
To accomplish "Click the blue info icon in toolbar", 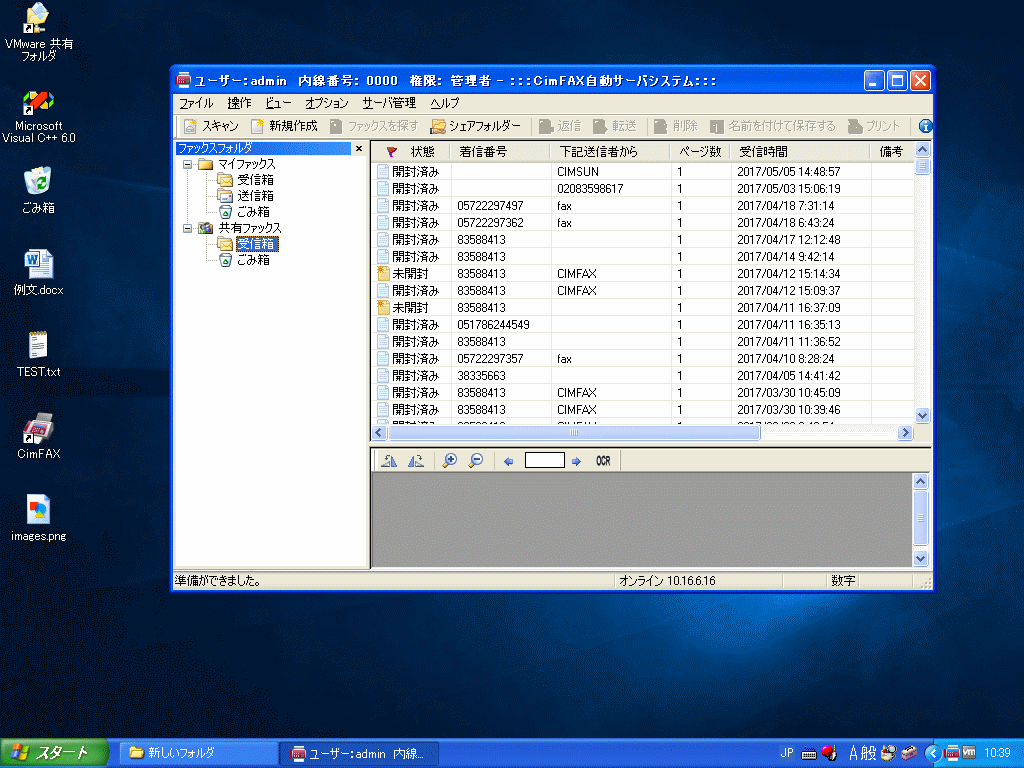I will 925,126.
